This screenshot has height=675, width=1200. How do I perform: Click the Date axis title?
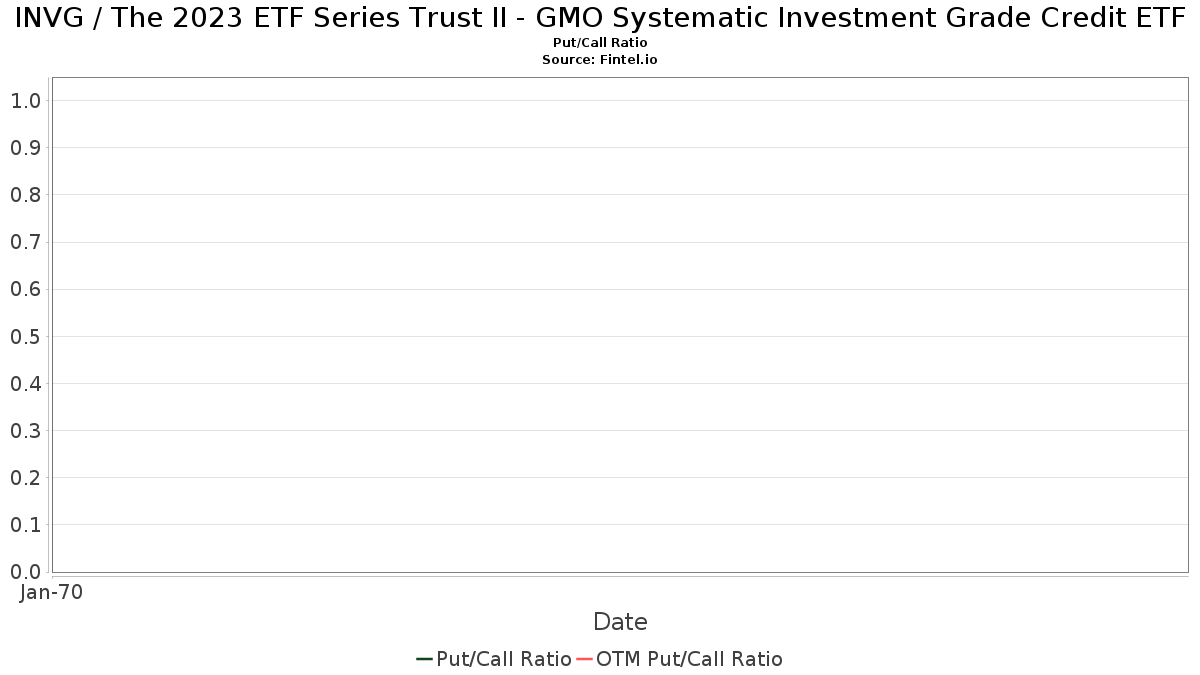(x=620, y=622)
